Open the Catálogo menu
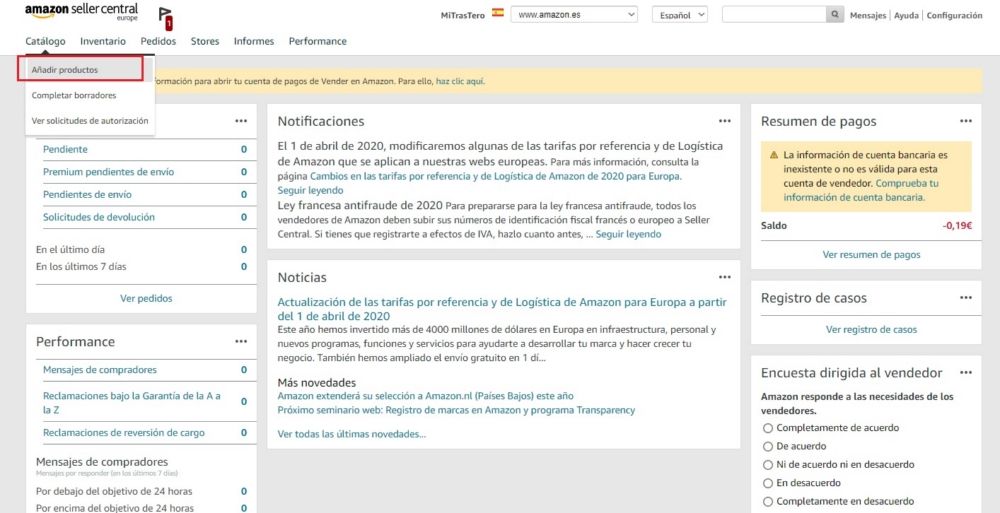 click(x=45, y=41)
